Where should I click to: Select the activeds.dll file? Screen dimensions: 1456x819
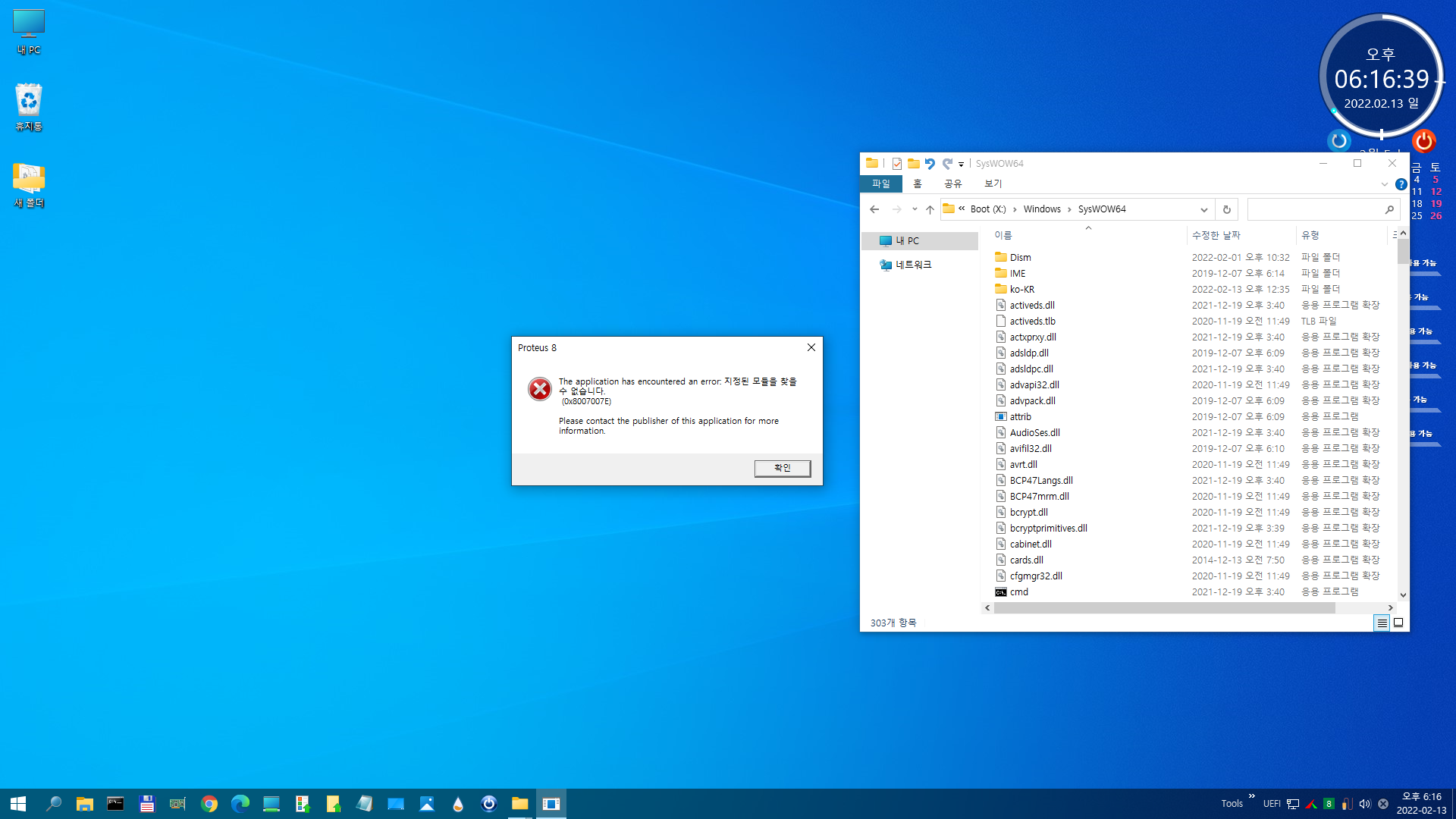1031,305
